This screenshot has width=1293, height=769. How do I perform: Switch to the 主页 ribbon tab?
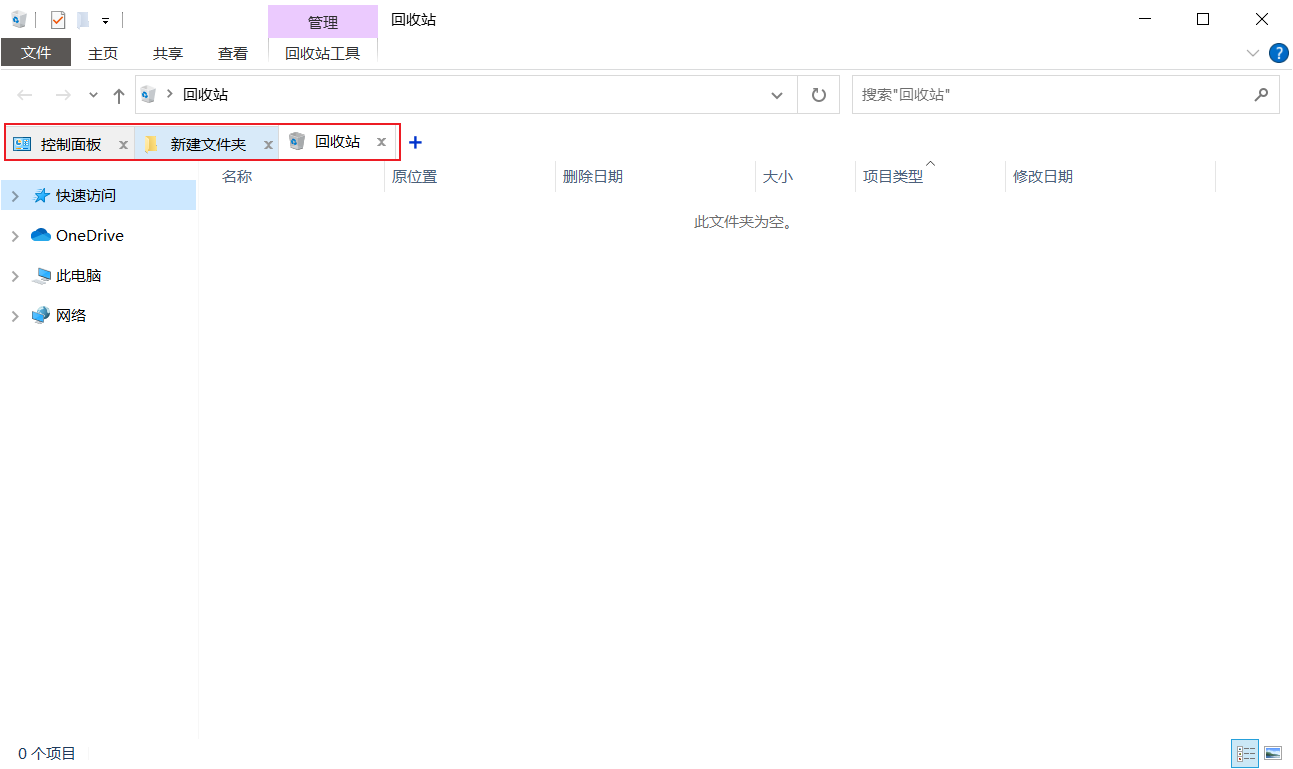[103, 53]
